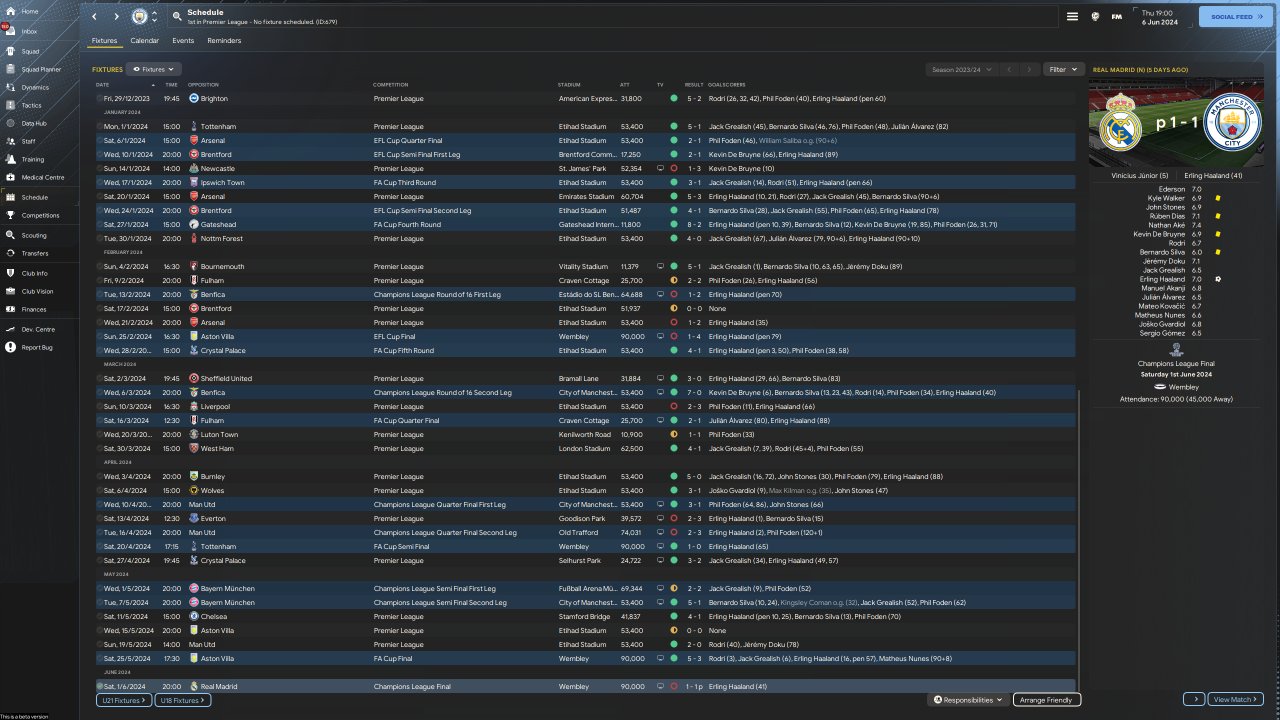This screenshot has width=1280, height=720.
Task: Click the View Match button
Action: 1236,700
